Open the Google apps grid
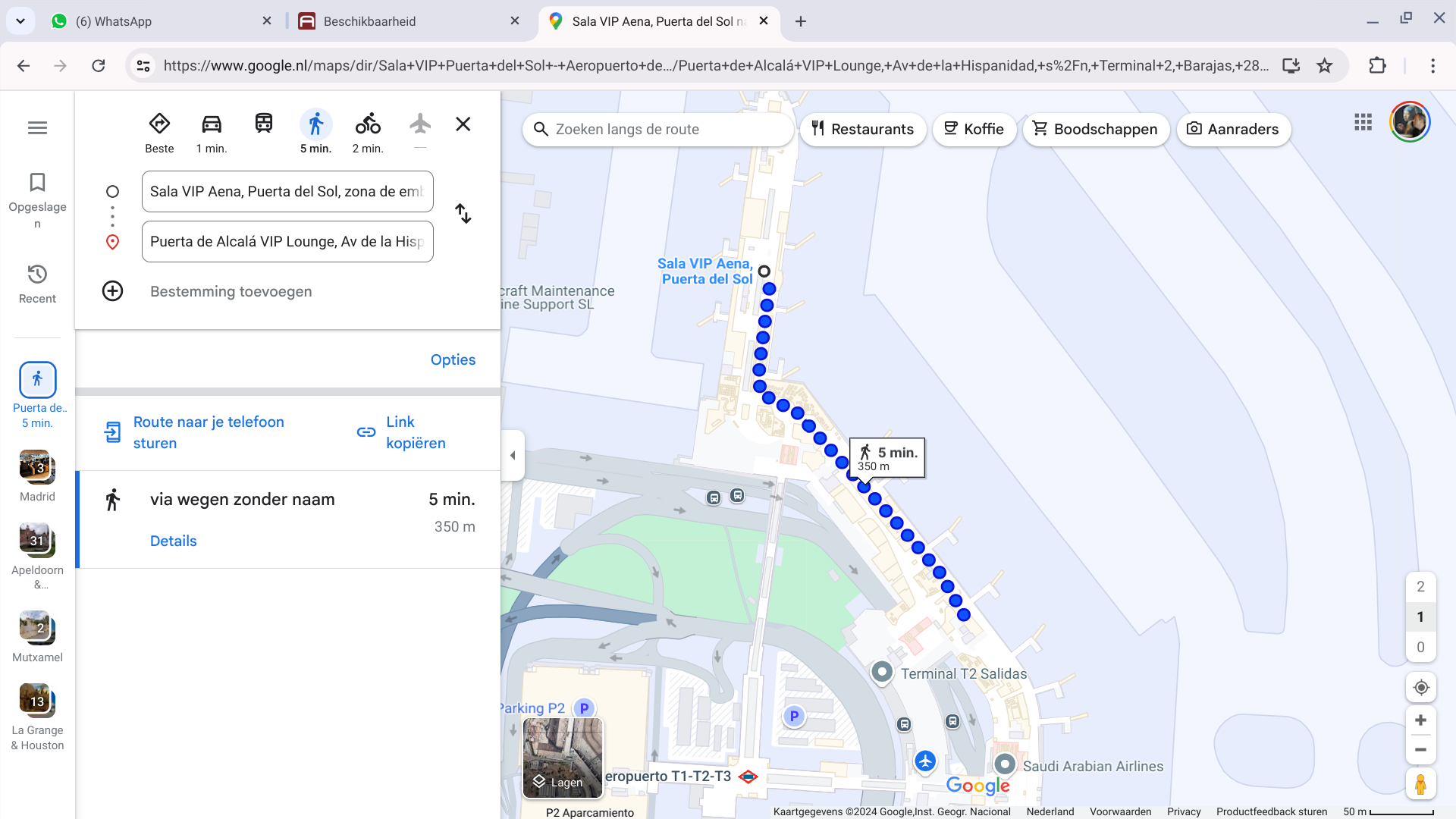1456x819 pixels. [1363, 122]
